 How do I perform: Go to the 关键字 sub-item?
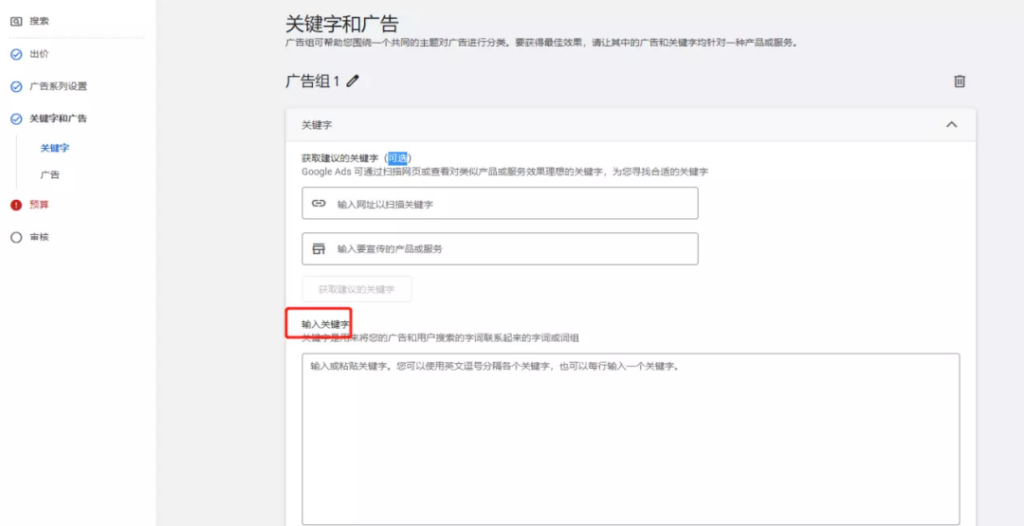54,148
